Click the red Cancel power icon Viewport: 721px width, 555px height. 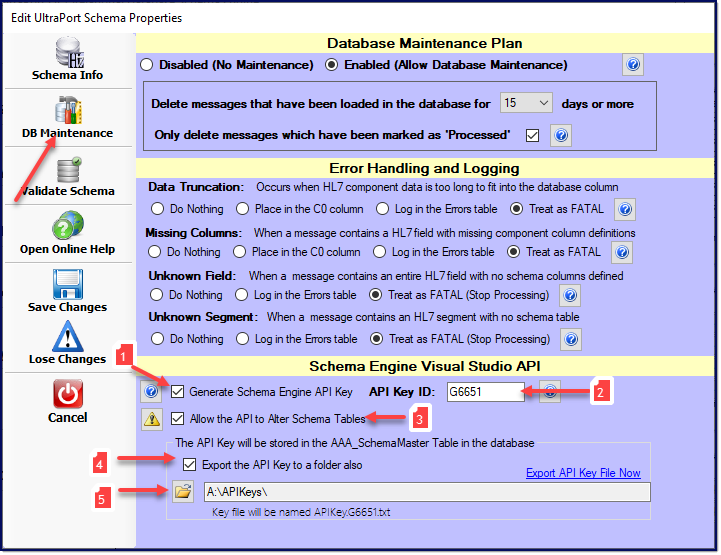68,394
